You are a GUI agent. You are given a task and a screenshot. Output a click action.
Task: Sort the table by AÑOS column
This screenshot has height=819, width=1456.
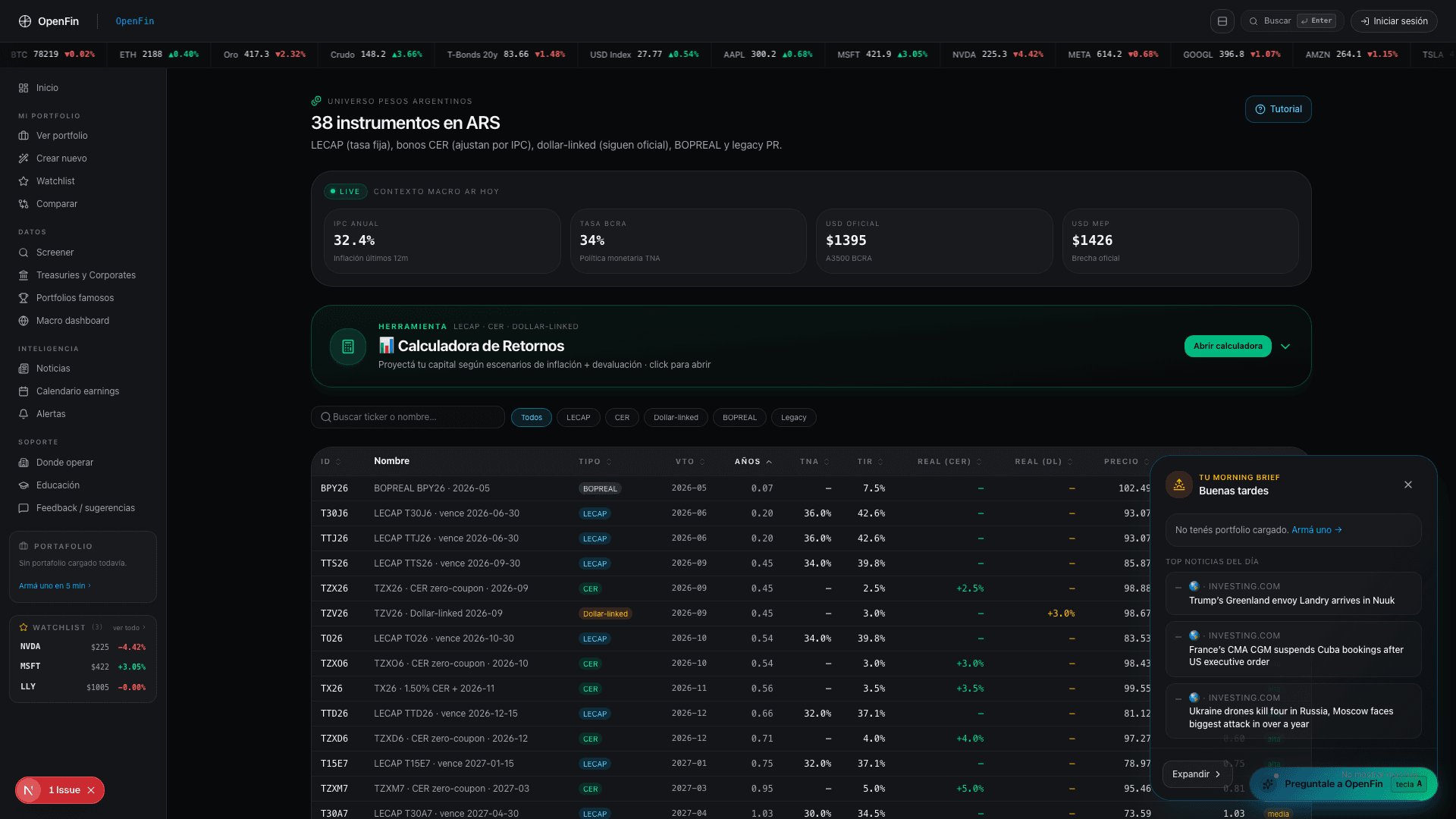[753, 462]
